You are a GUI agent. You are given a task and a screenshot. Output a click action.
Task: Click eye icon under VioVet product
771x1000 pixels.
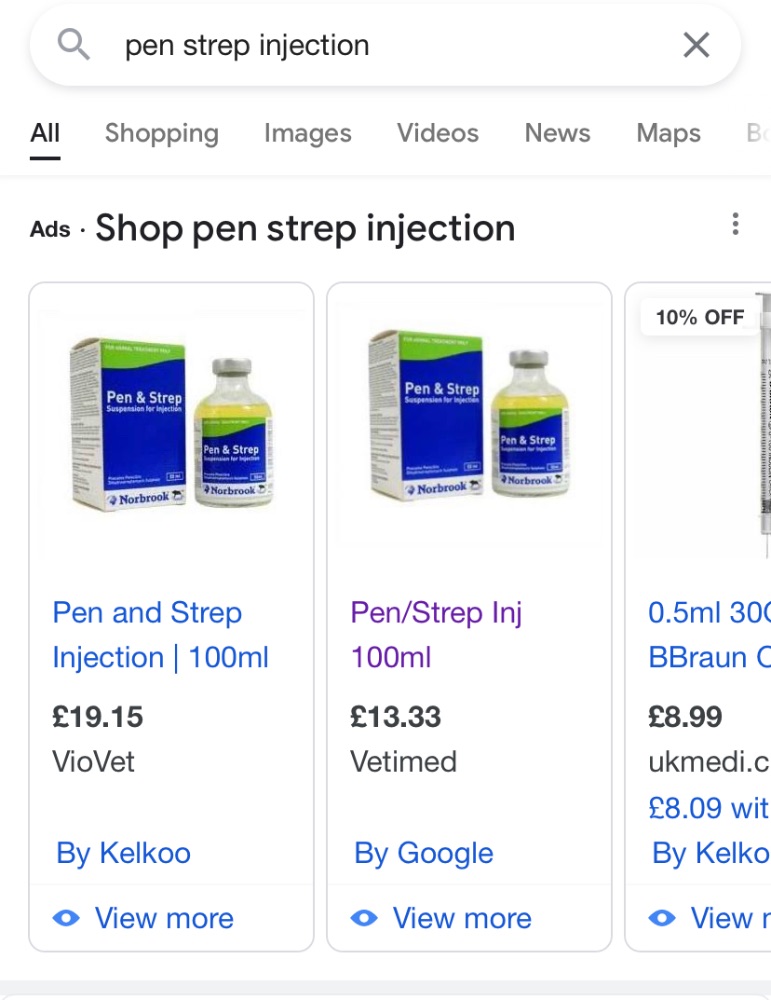point(66,918)
